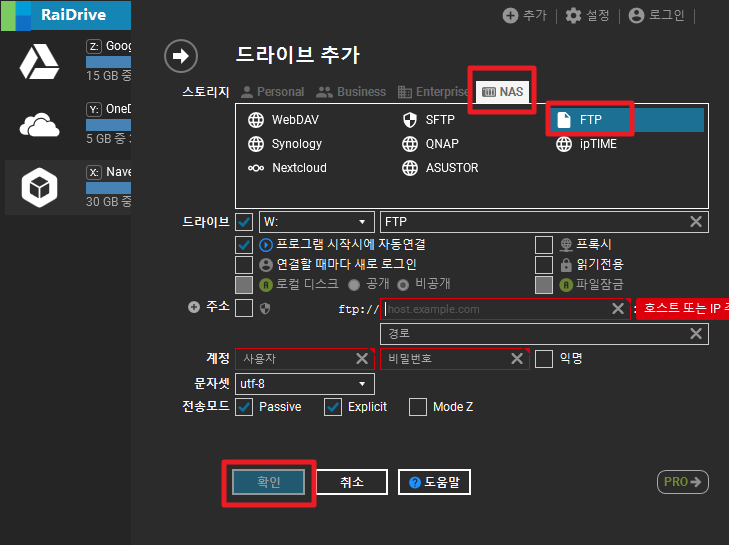Select ASUSTOR storage type
This screenshot has width=729, height=545.
click(x=440, y=168)
